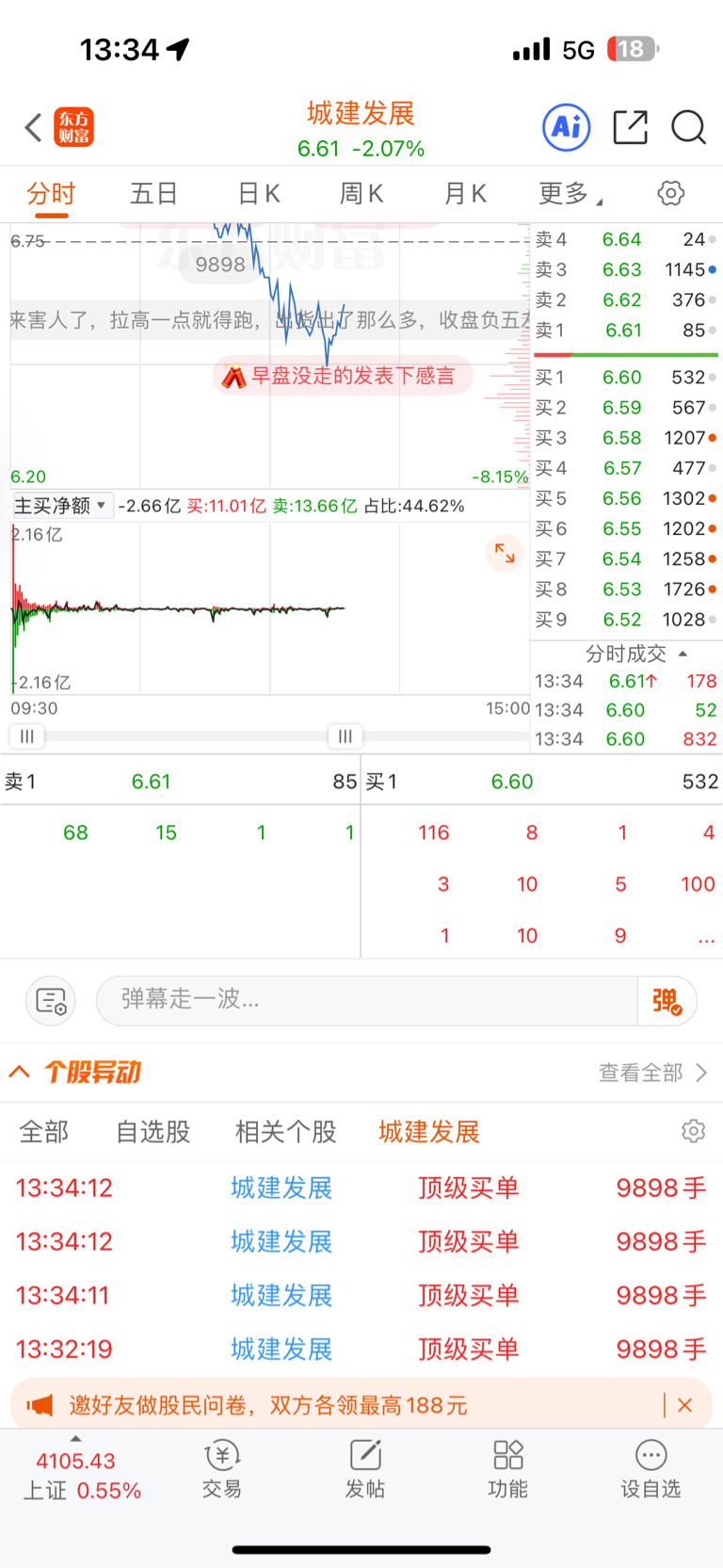Tap the right timeline range handle
Screen dimensions: 723x1568
coord(345,736)
